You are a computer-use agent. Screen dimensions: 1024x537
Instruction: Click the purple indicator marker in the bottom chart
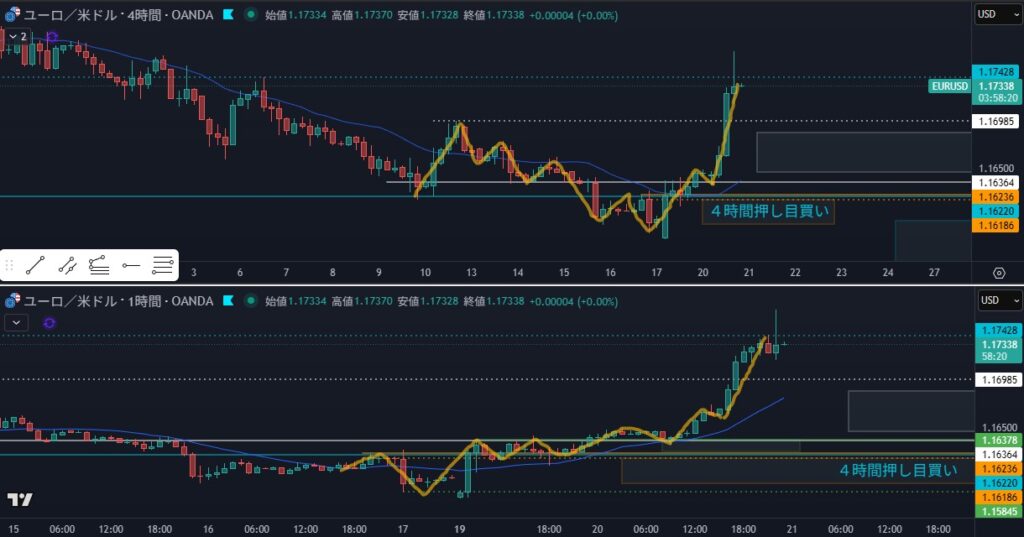(50, 322)
